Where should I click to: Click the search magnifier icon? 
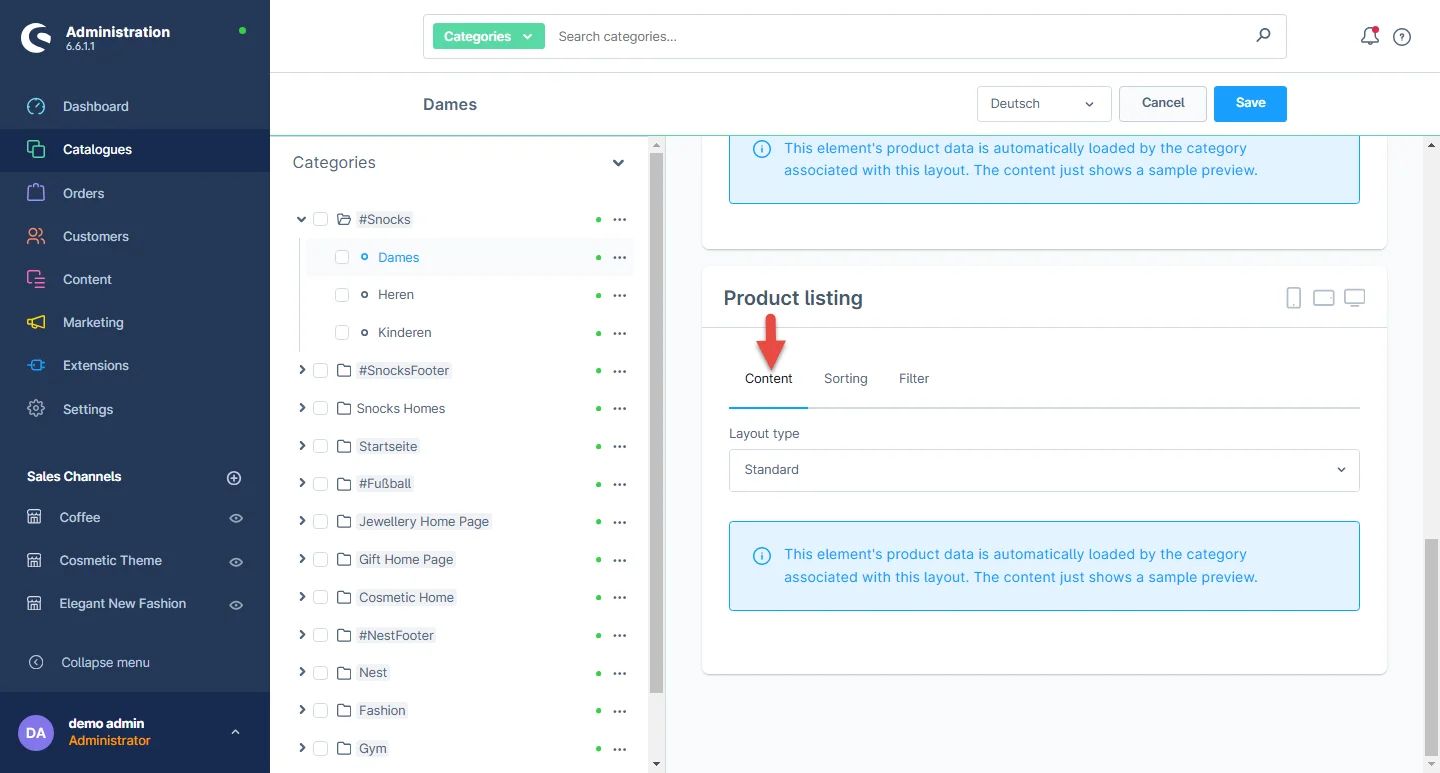click(x=1263, y=36)
